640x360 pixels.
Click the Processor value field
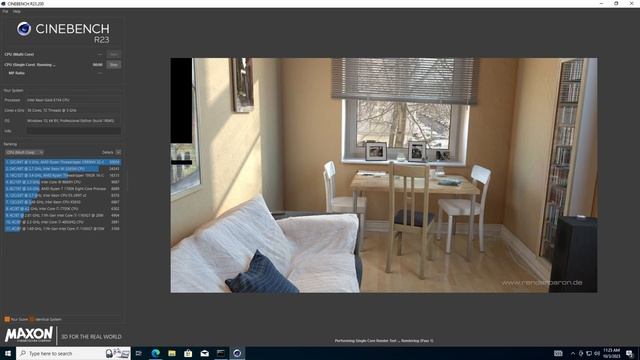(74, 100)
